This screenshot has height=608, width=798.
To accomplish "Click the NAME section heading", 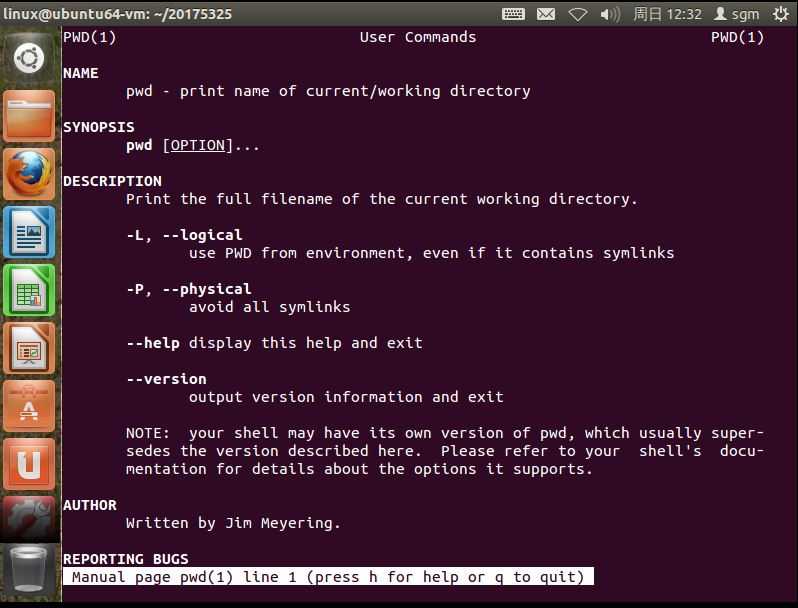I will coord(81,73).
